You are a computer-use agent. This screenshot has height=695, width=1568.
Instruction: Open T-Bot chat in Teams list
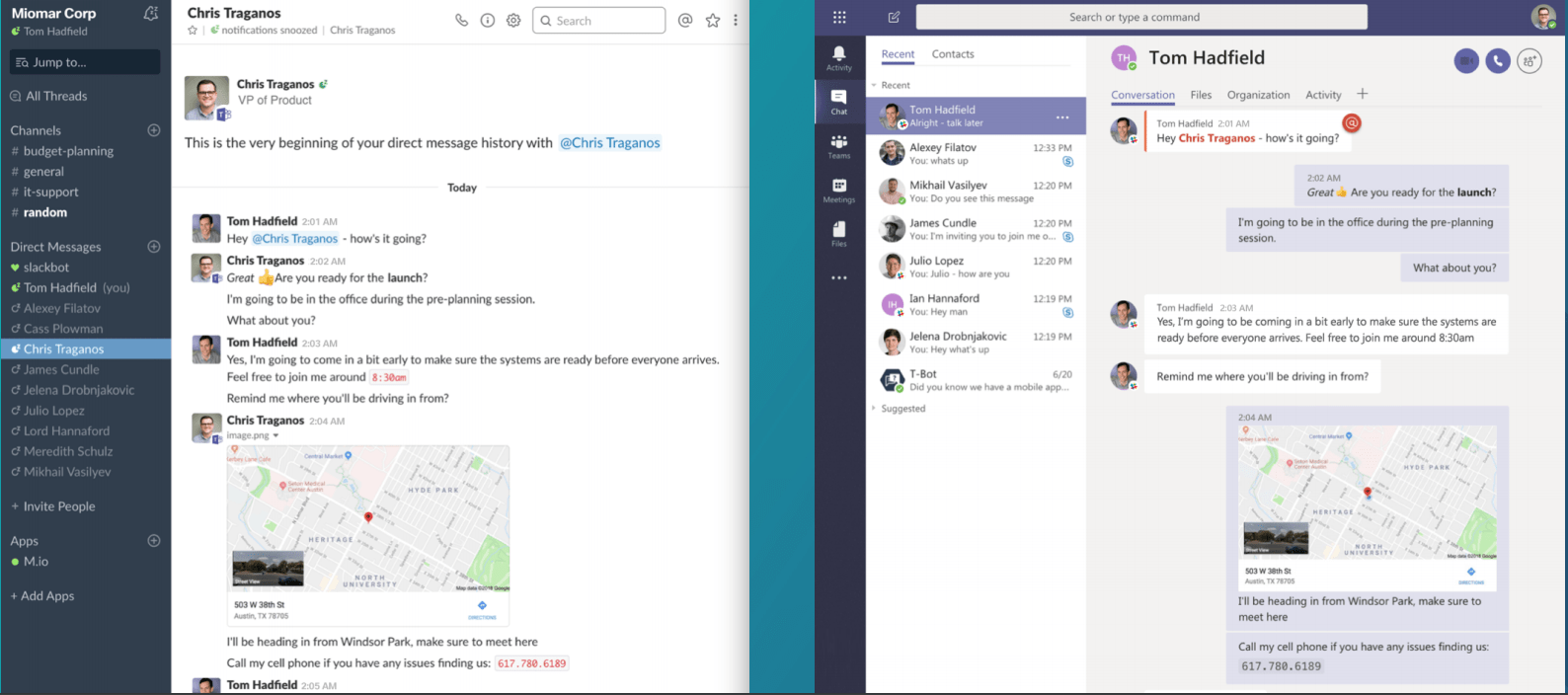976,380
